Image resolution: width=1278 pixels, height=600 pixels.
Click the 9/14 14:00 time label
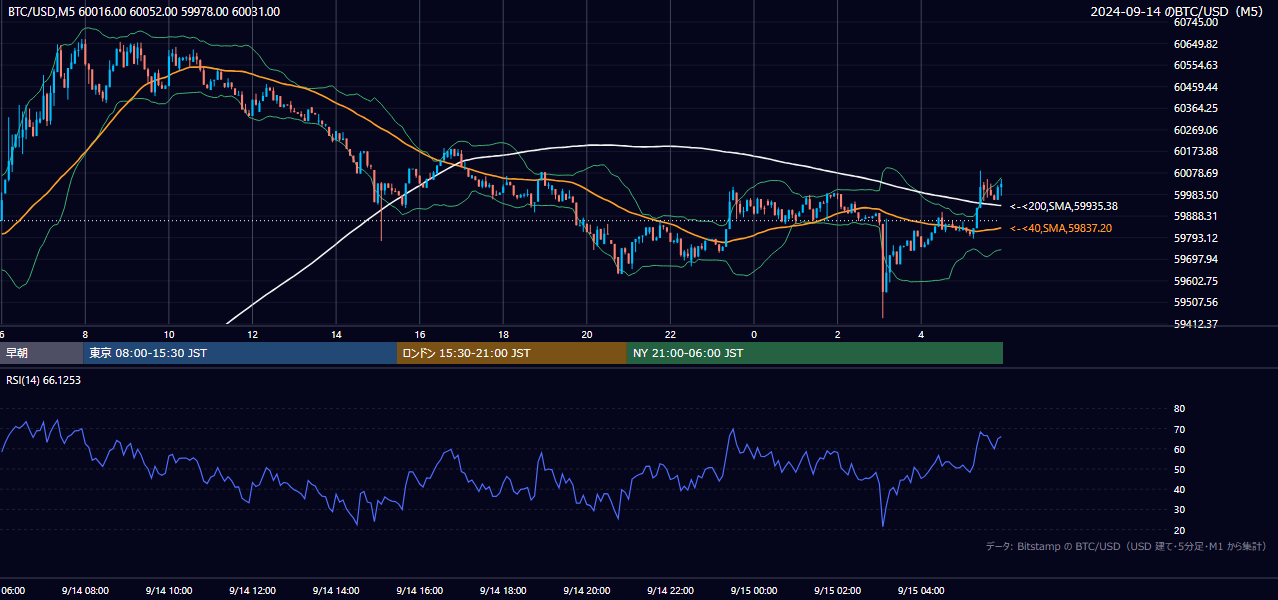(336, 591)
